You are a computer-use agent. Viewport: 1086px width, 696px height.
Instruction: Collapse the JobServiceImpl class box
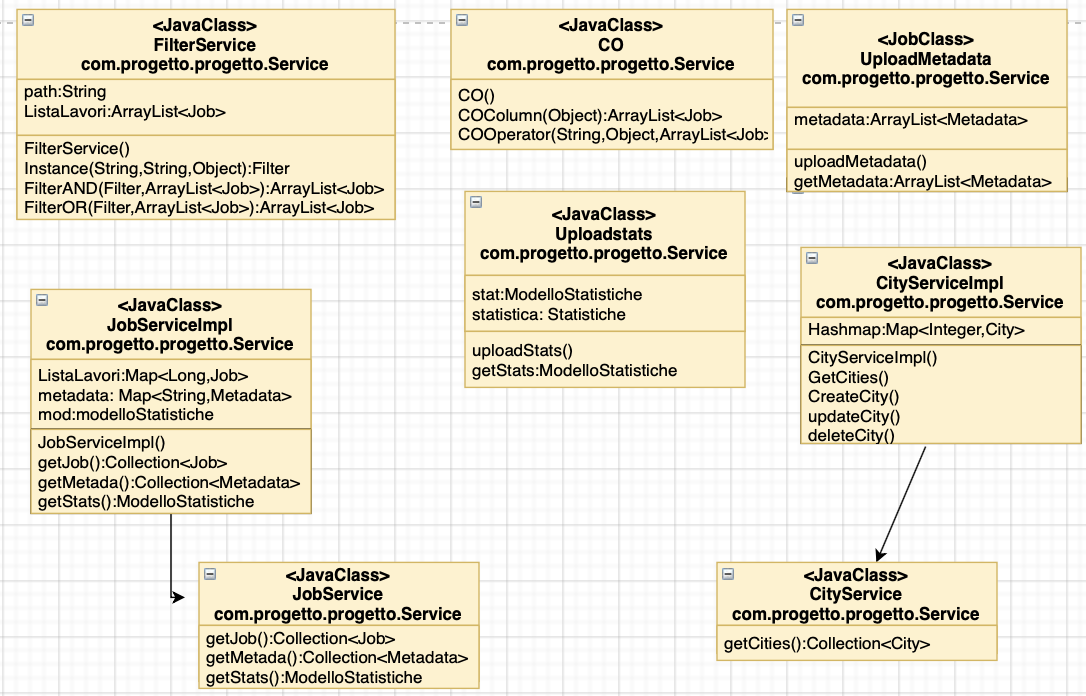tap(42, 300)
